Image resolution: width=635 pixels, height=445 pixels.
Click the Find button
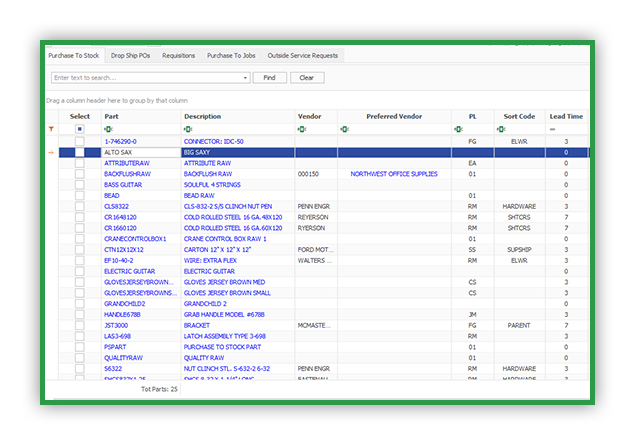coord(270,78)
